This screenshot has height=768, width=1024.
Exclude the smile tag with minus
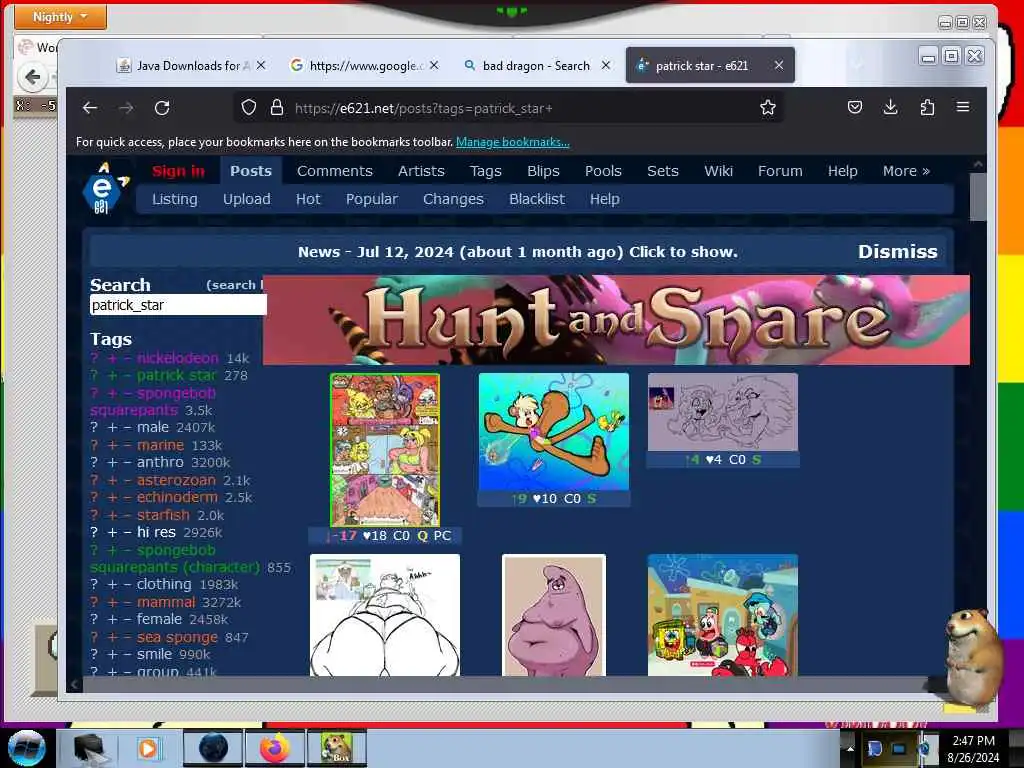[x=128, y=654]
